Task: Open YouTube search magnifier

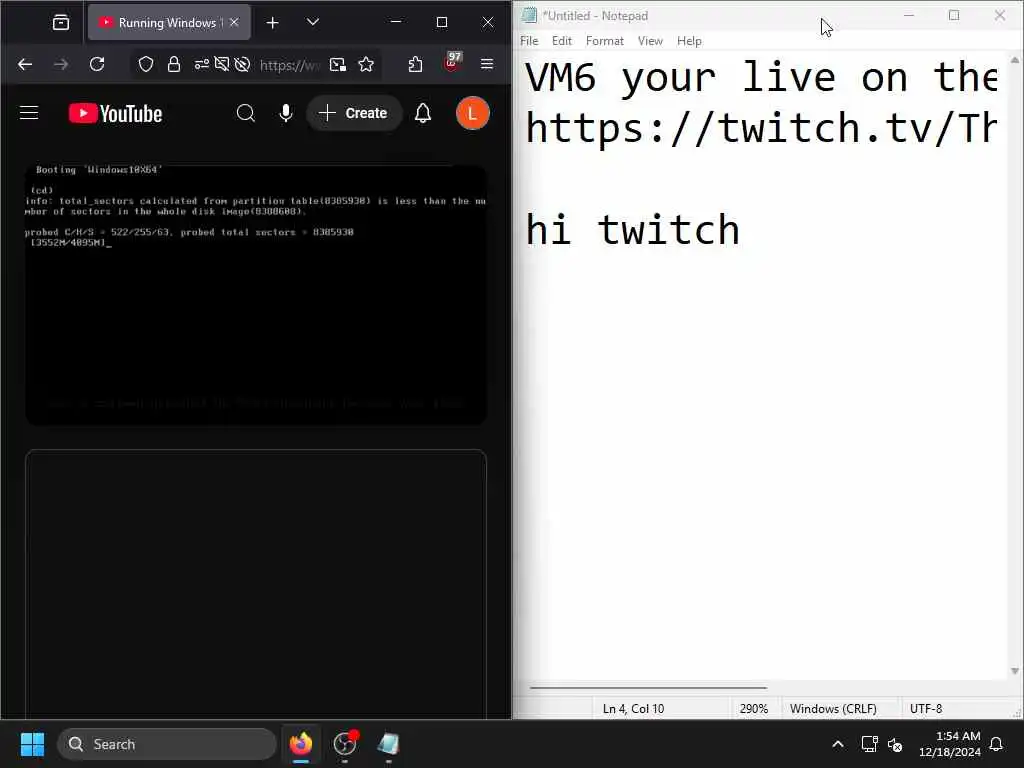Action: pos(246,113)
